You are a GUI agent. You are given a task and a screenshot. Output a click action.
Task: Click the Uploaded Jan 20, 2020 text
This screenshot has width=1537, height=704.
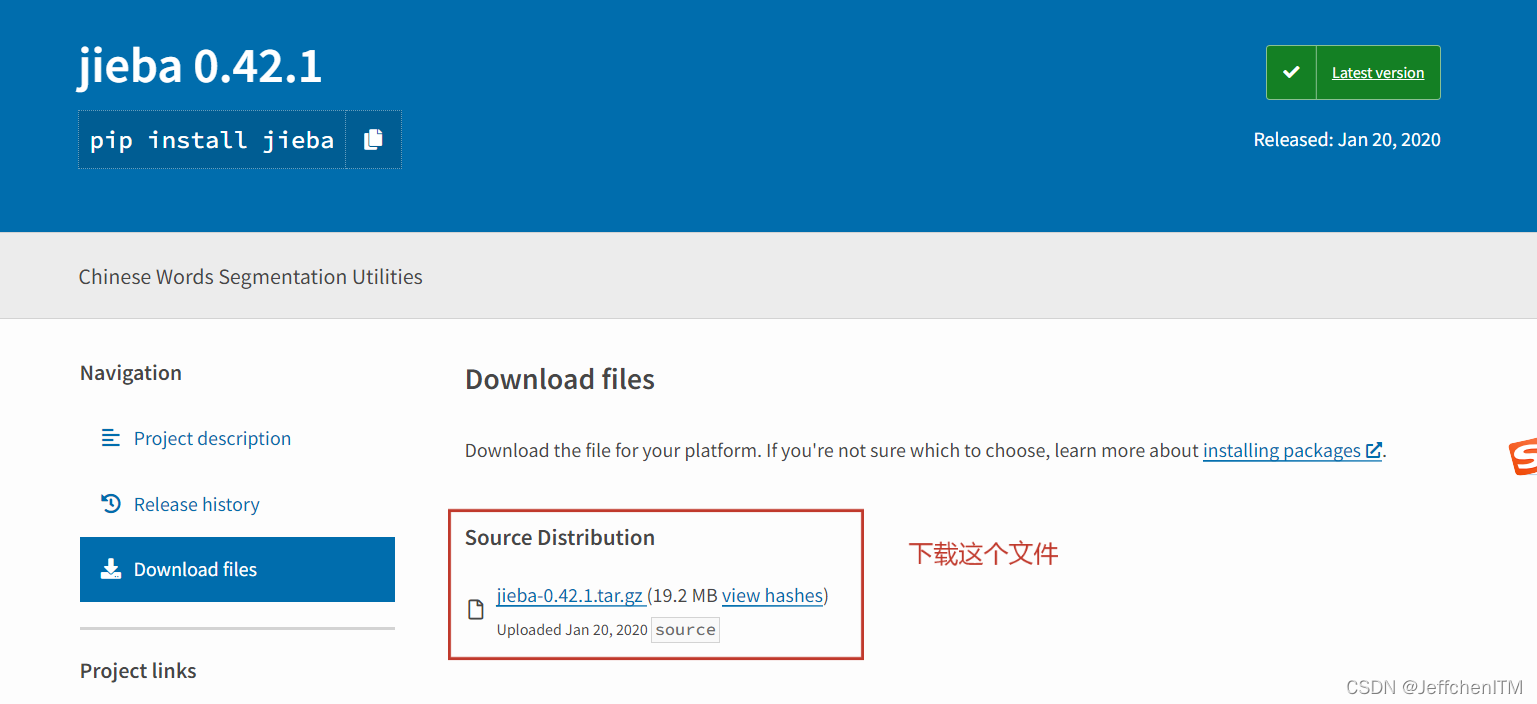coord(572,630)
